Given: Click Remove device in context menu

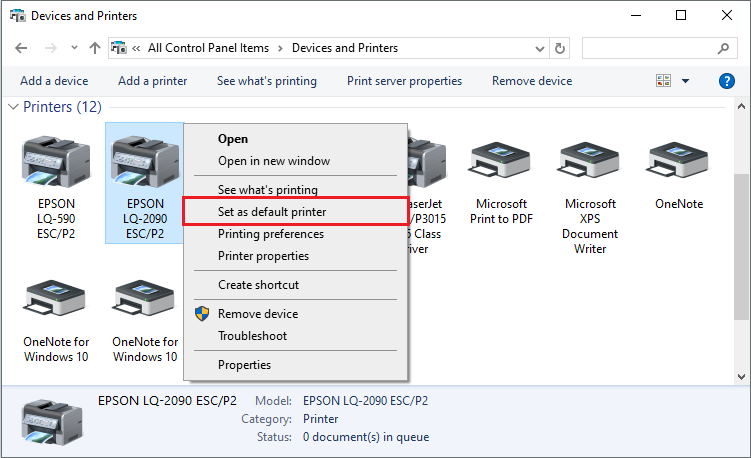Looking at the screenshot, I should pyautogui.click(x=258, y=314).
